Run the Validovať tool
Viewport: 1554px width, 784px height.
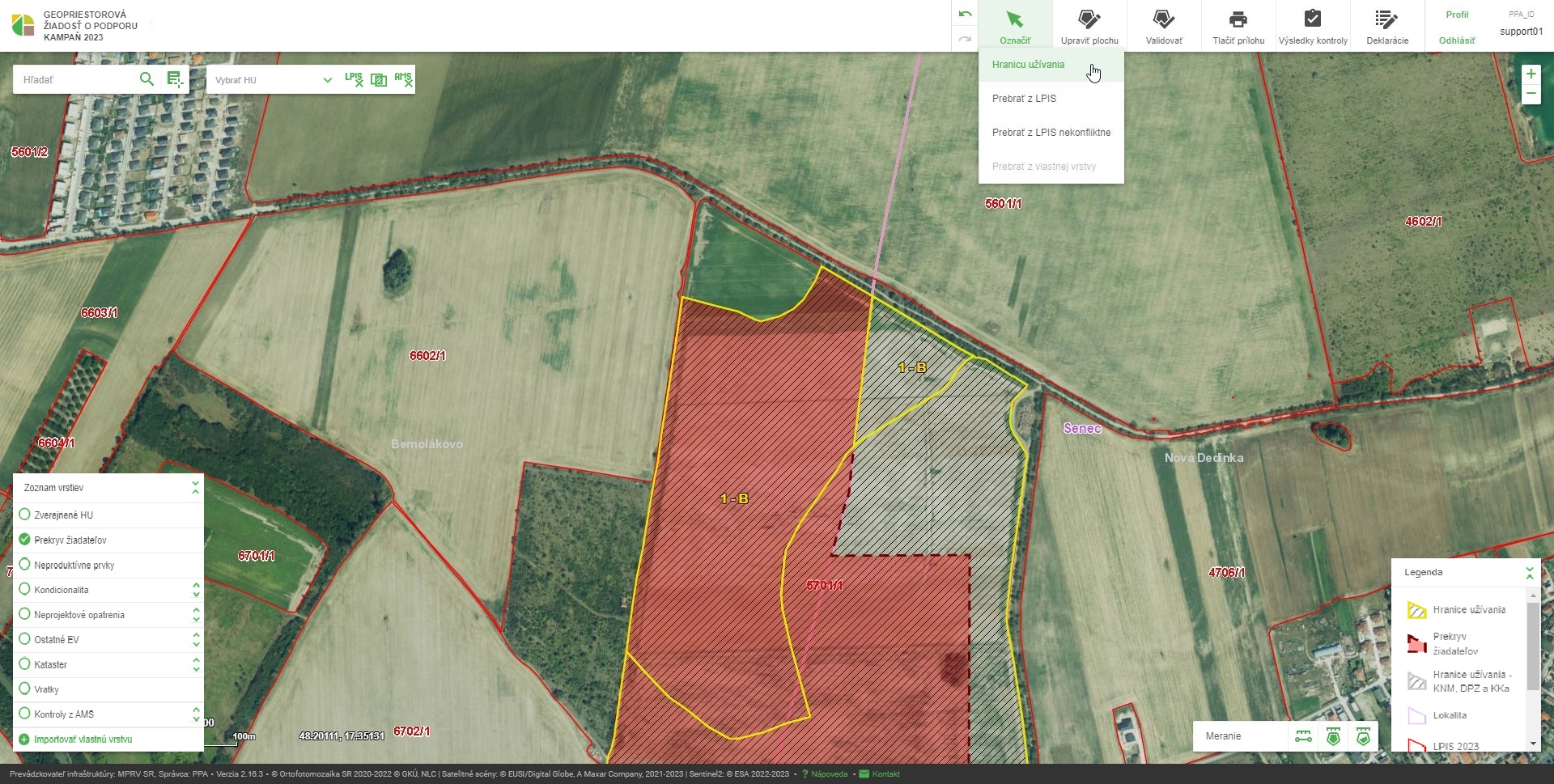1163,26
